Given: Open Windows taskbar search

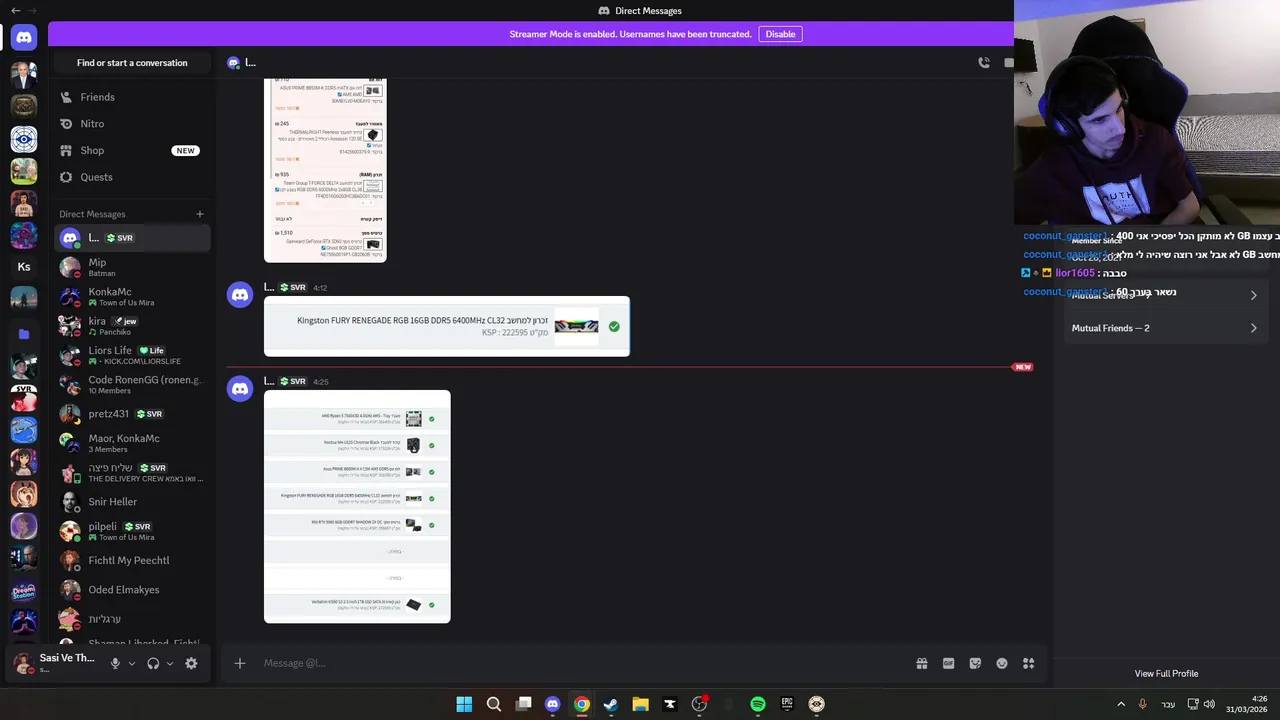Looking at the screenshot, I should [494, 704].
